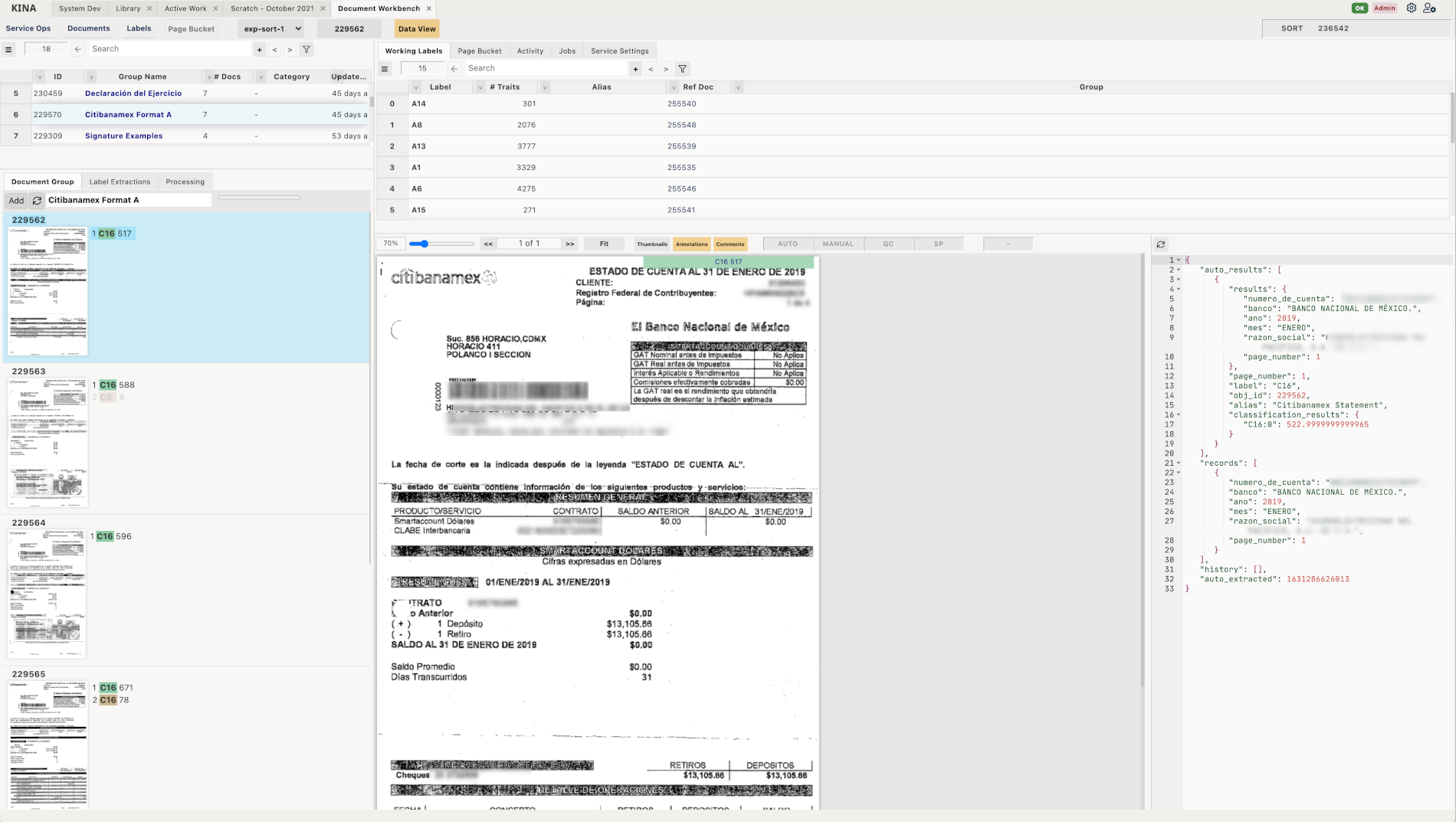This screenshot has height=822, width=1456.
Task: Click the Fit zoom button
Action: [x=604, y=244]
